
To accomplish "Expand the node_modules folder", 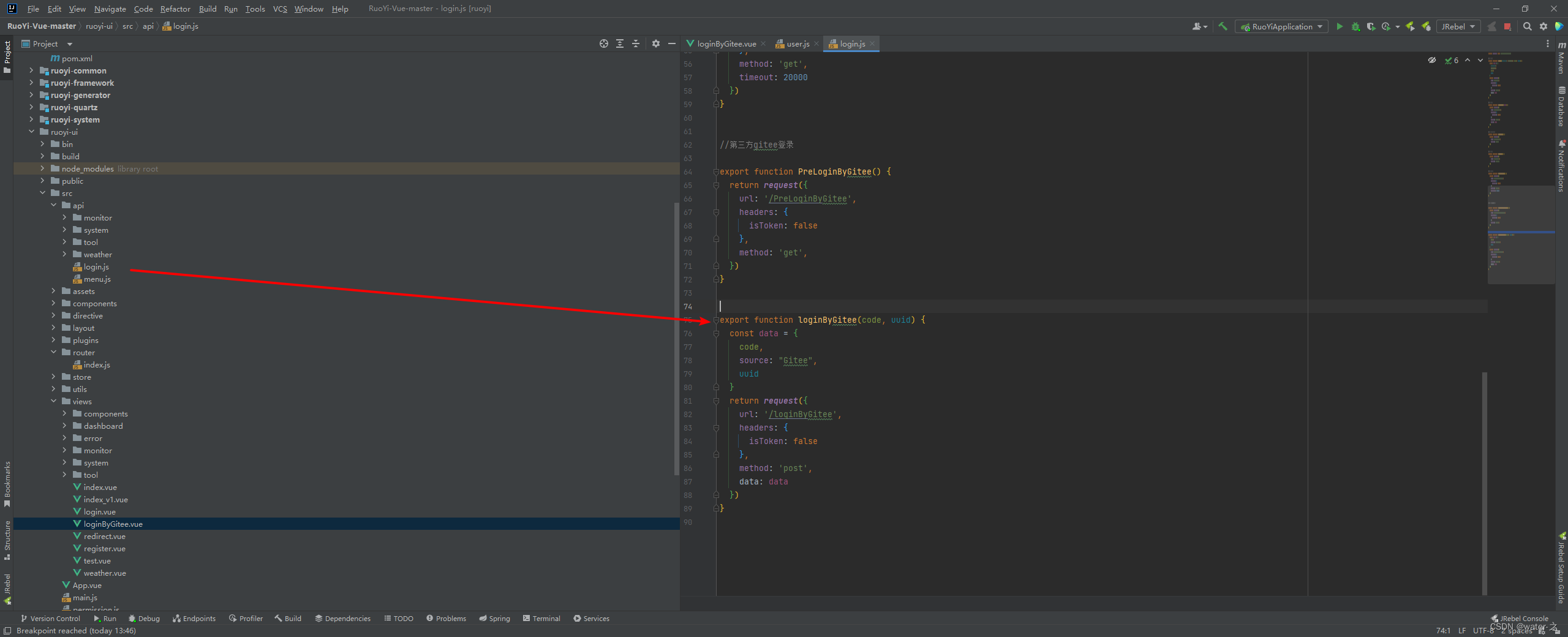I will [x=42, y=168].
